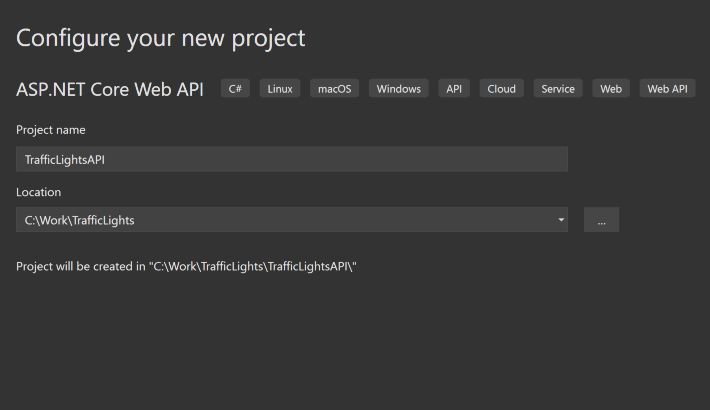This screenshot has height=410, width=710.
Task: Click the Service tag
Action: pyautogui.click(x=558, y=89)
